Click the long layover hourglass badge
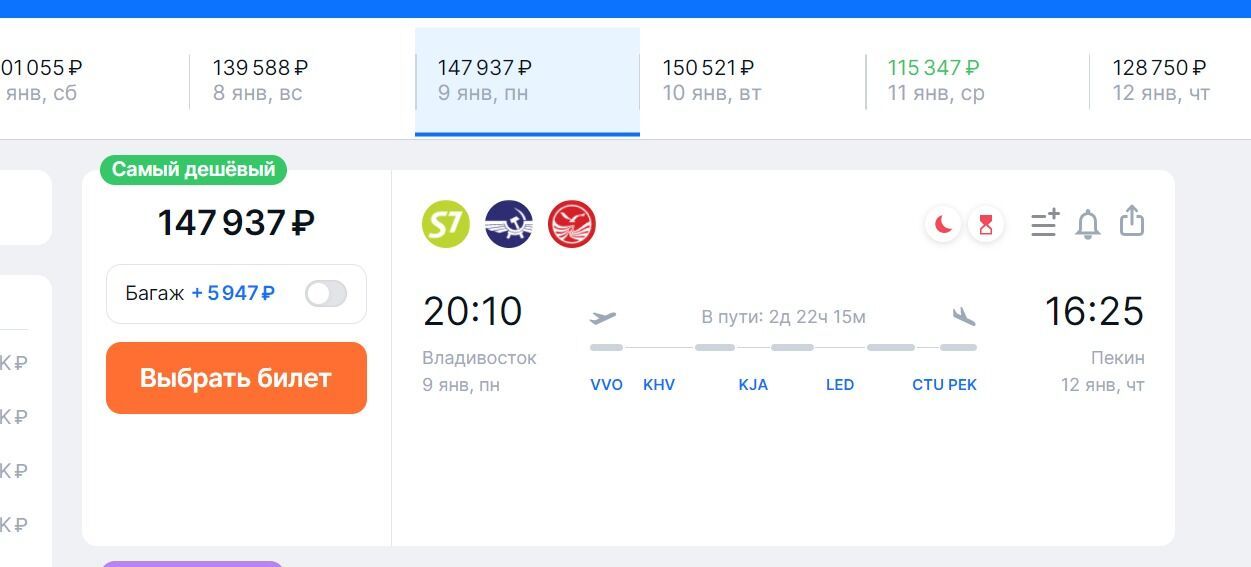Screen dimensions: 1251x567 [986, 225]
